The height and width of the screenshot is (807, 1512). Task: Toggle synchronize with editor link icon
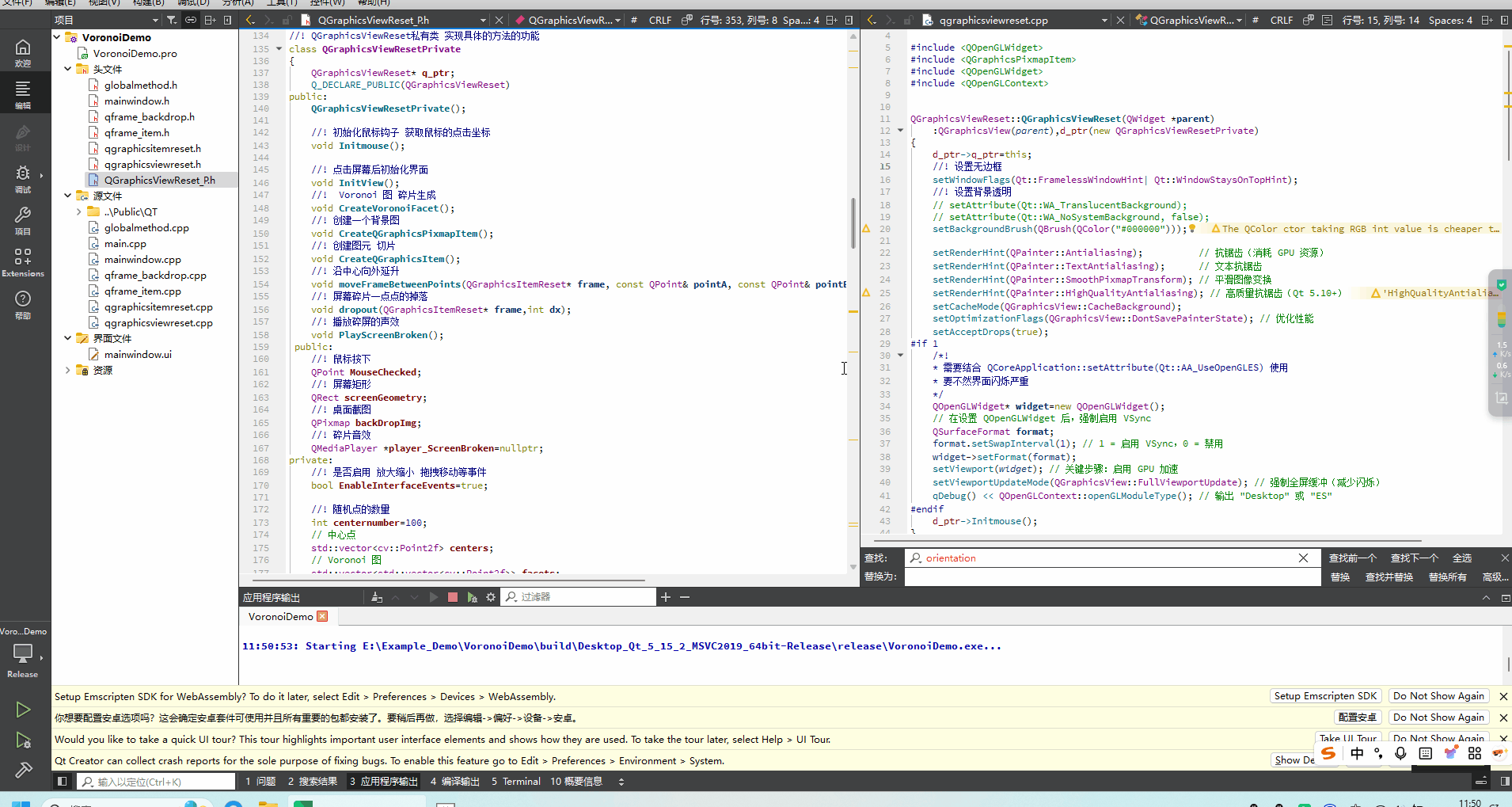191,20
